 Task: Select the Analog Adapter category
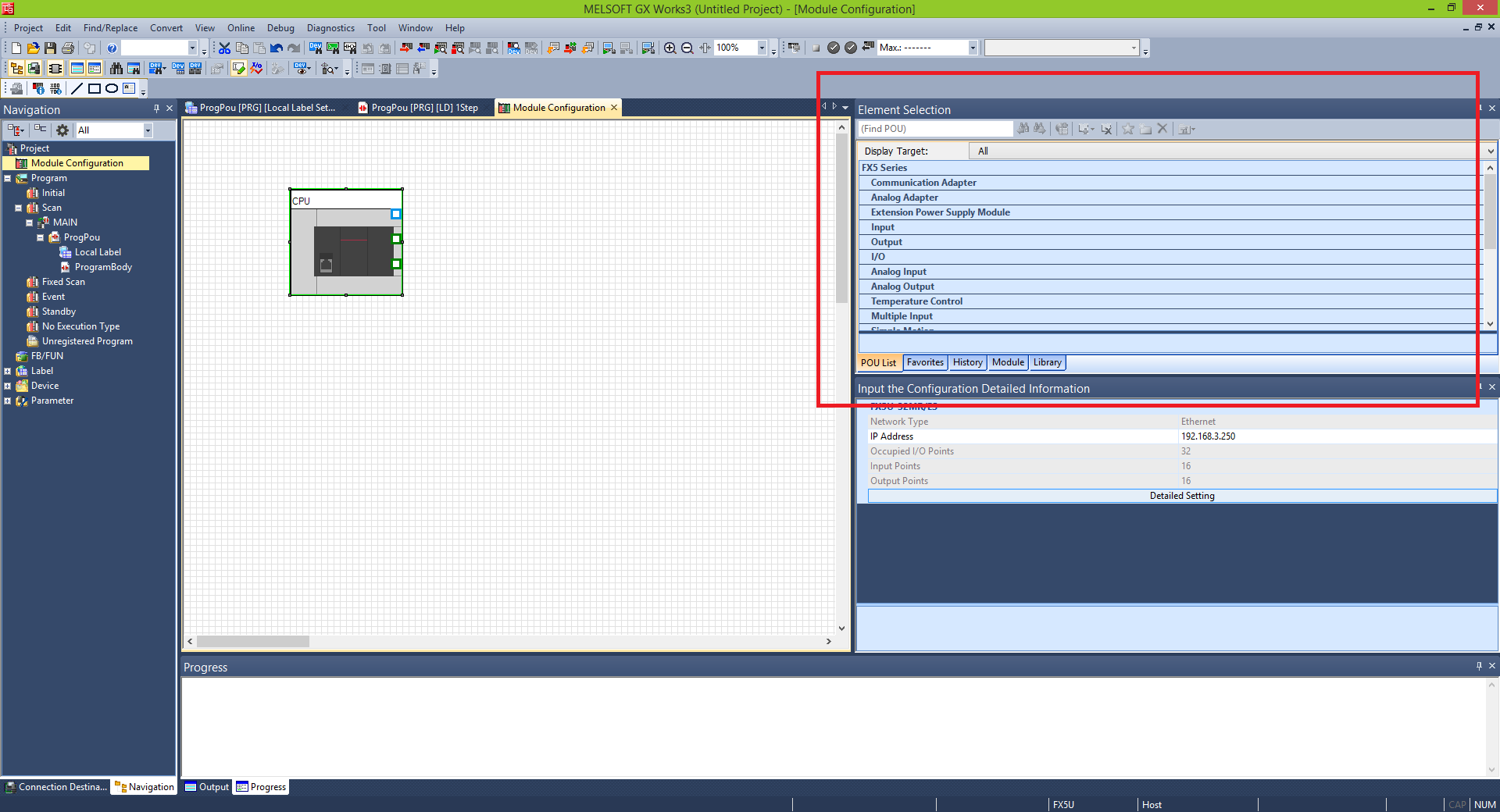[x=905, y=198]
